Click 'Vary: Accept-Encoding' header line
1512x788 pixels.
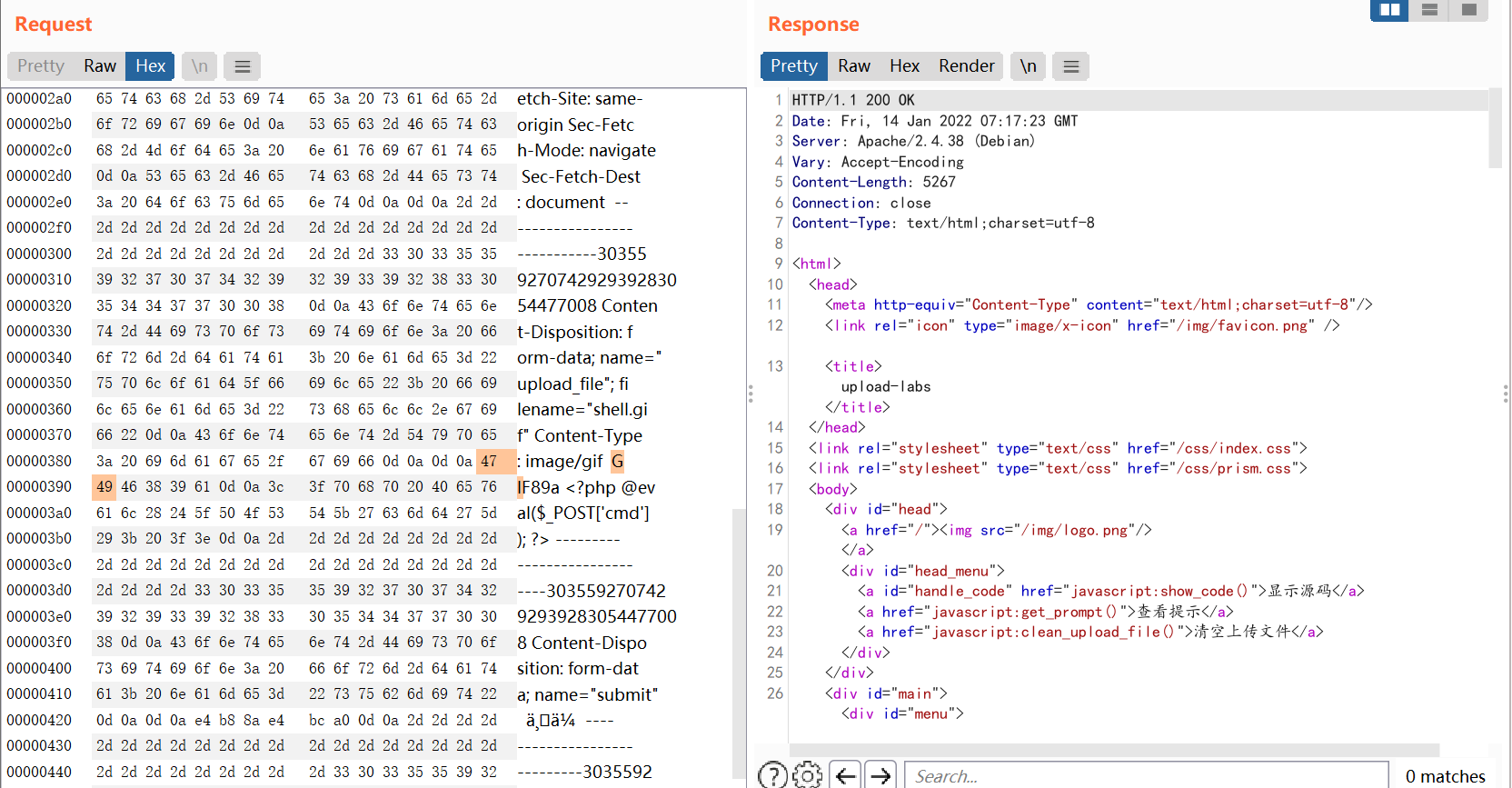tap(878, 162)
